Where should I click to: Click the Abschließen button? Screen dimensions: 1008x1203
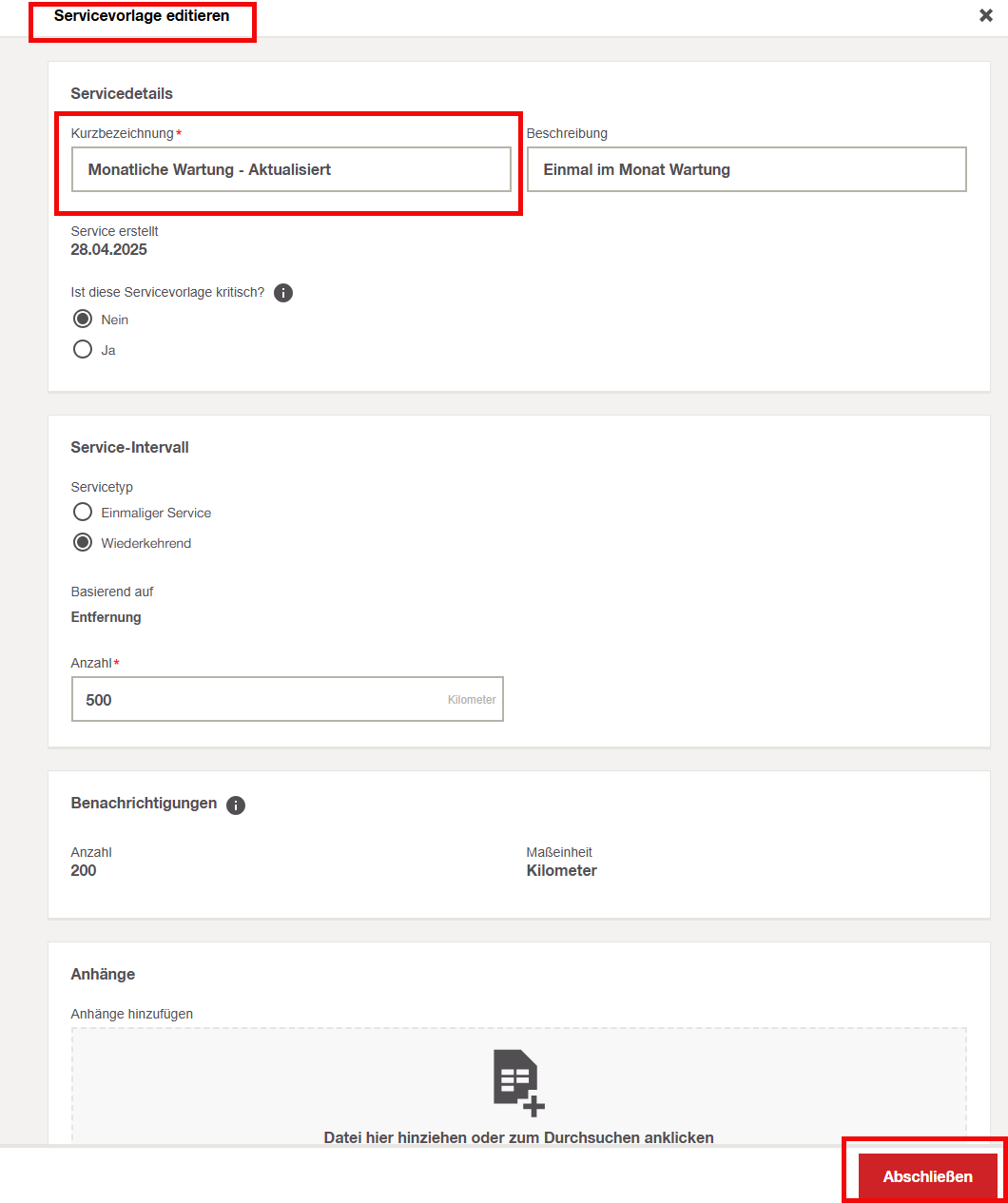click(x=927, y=1176)
